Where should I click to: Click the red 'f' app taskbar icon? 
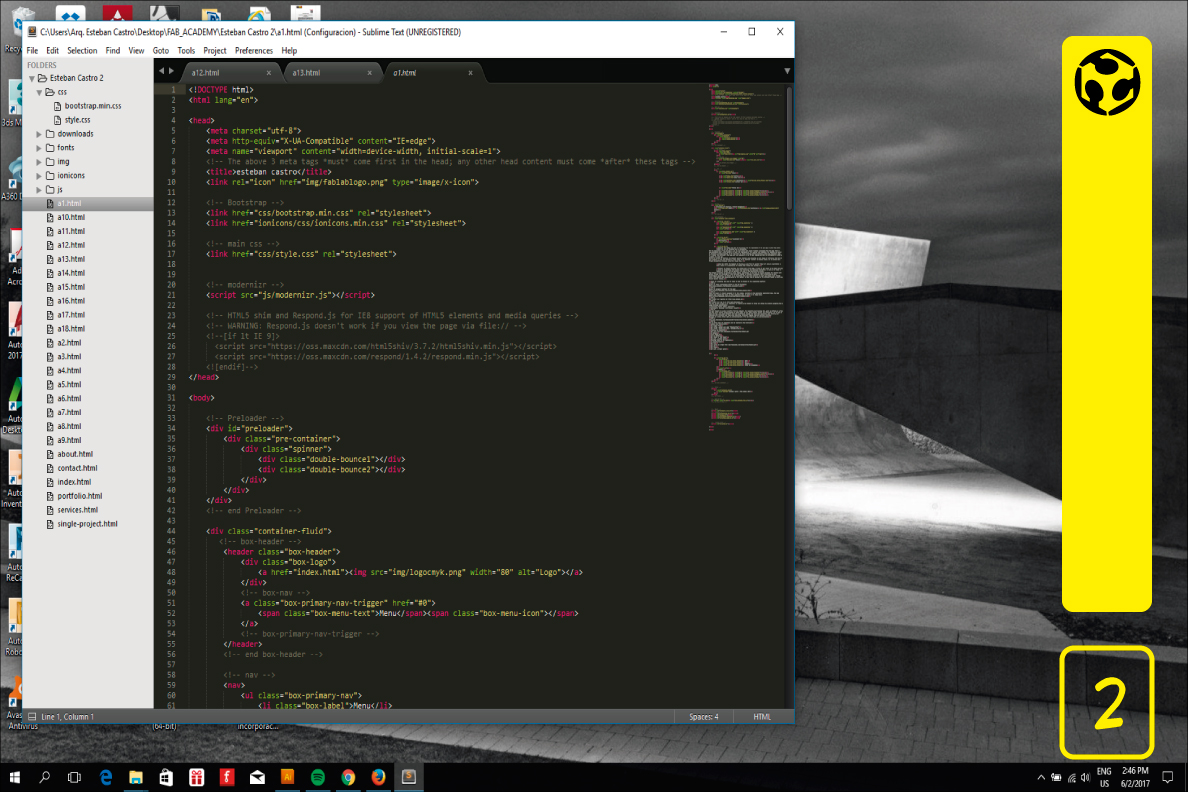point(227,777)
